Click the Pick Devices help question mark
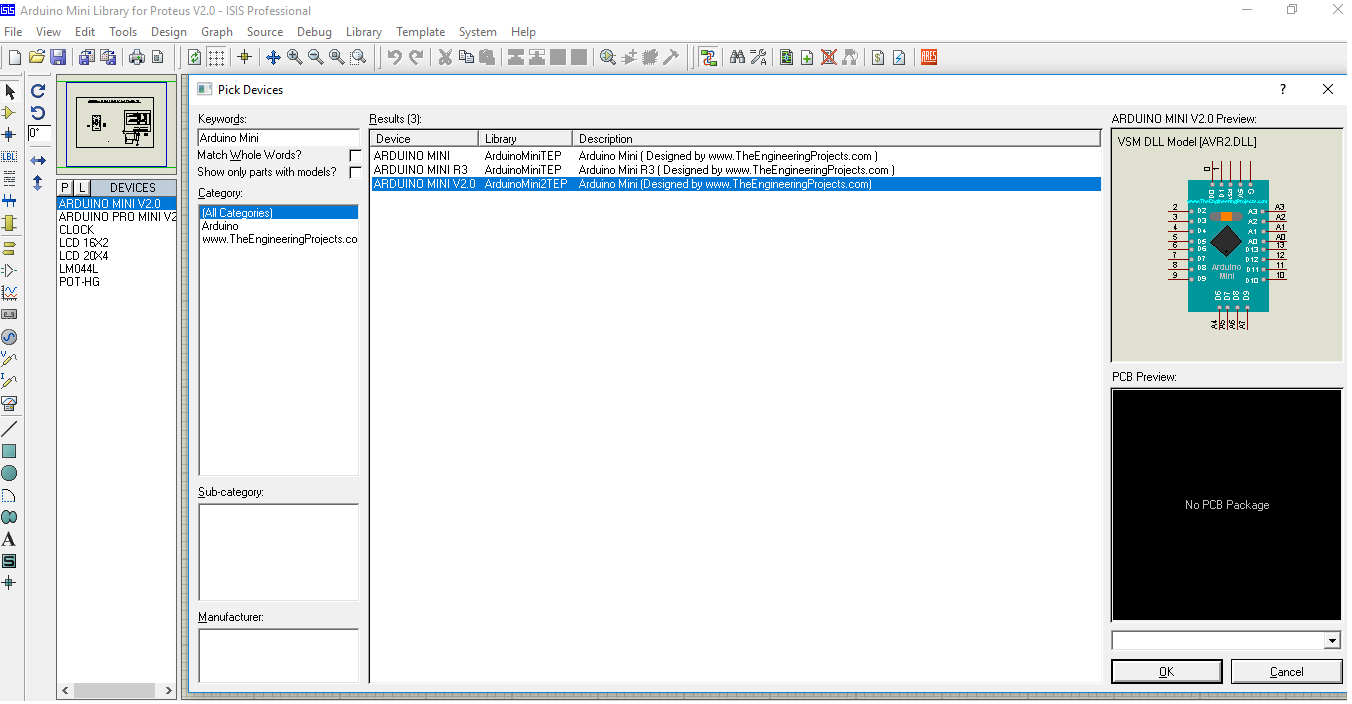Screen dimensions: 1352x704 click(x=1283, y=89)
